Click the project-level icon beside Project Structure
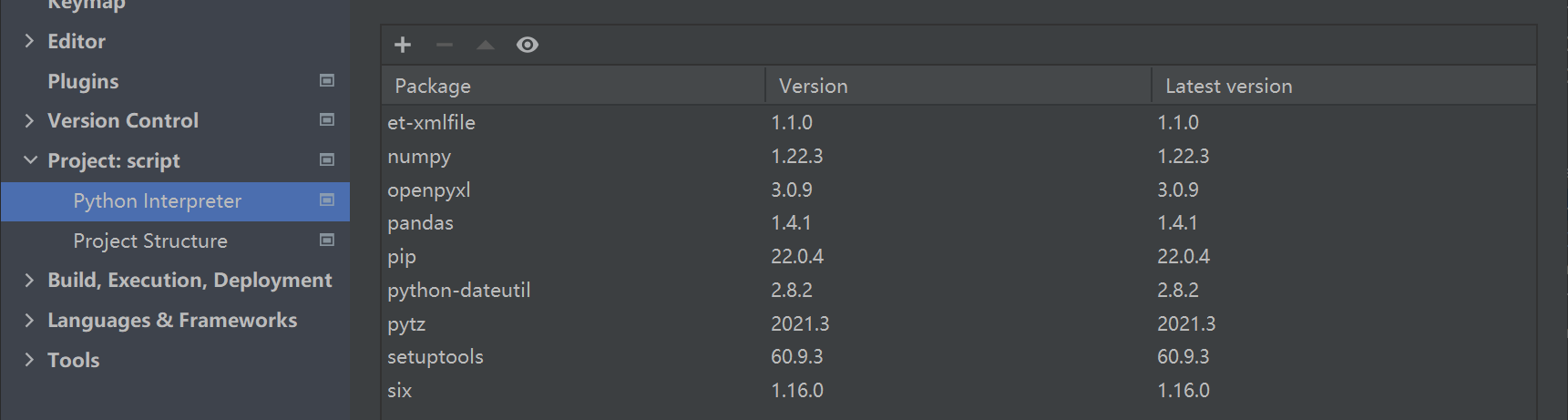1568x420 pixels. pyautogui.click(x=327, y=240)
